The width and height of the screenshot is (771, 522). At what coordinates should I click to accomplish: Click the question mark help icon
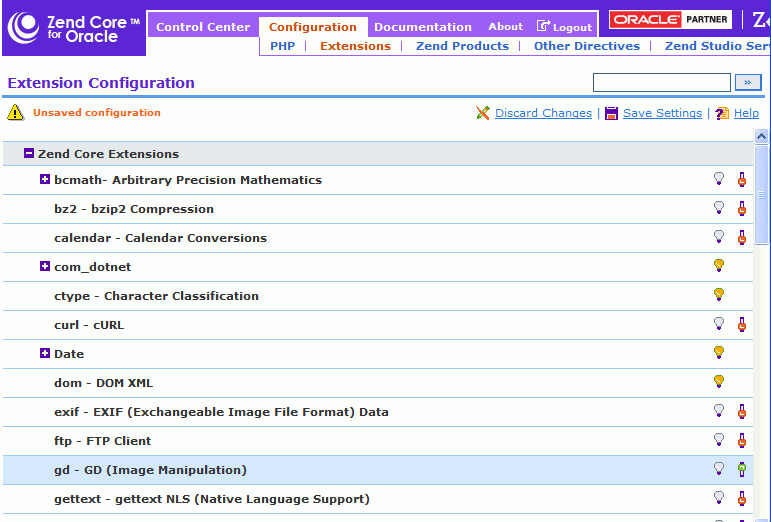tap(722, 114)
